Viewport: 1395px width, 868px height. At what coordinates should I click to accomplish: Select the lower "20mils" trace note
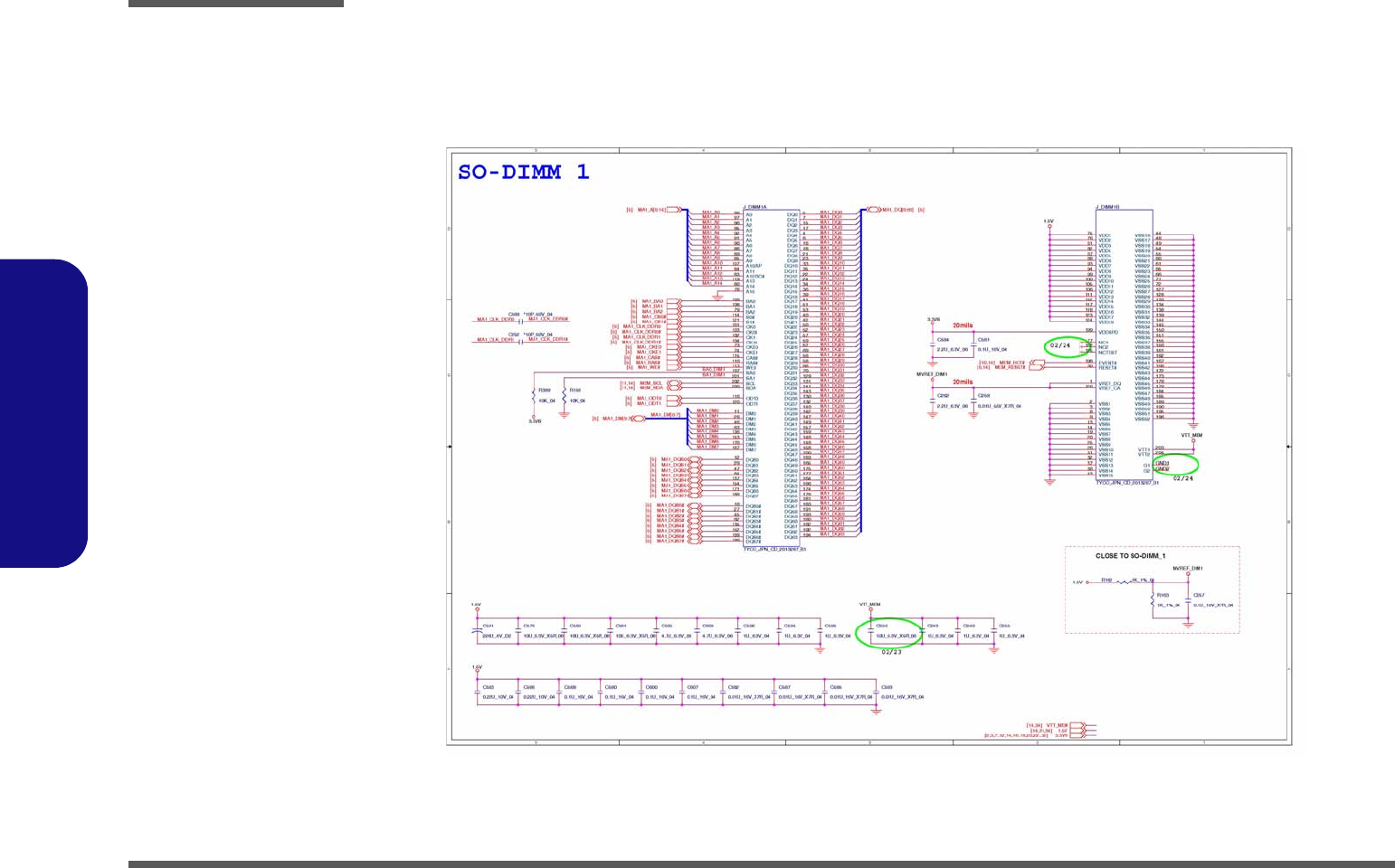[x=963, y=382]
